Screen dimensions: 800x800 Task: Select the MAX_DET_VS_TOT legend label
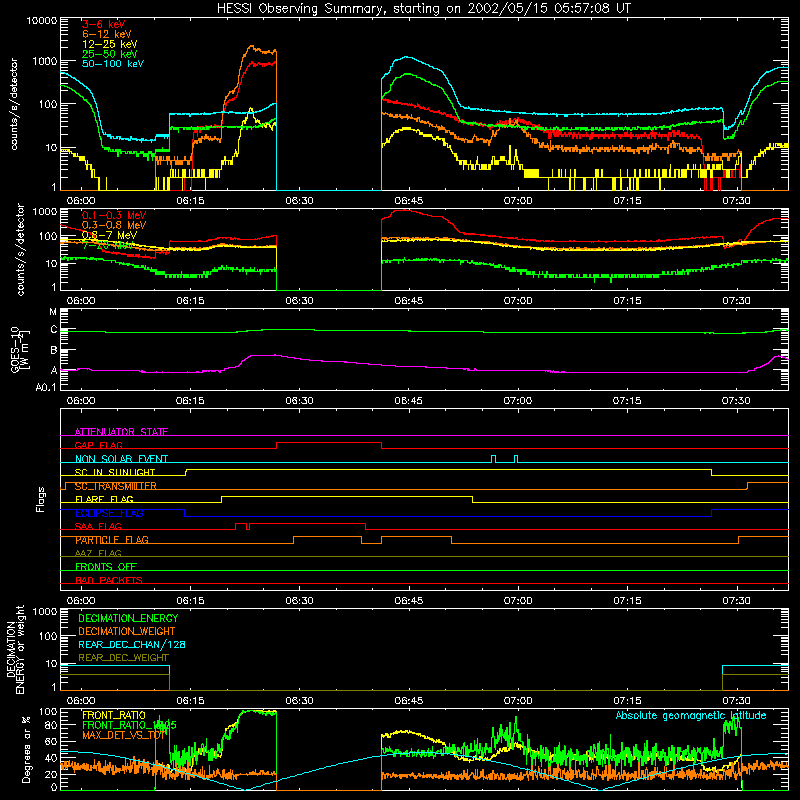[124, 735]
